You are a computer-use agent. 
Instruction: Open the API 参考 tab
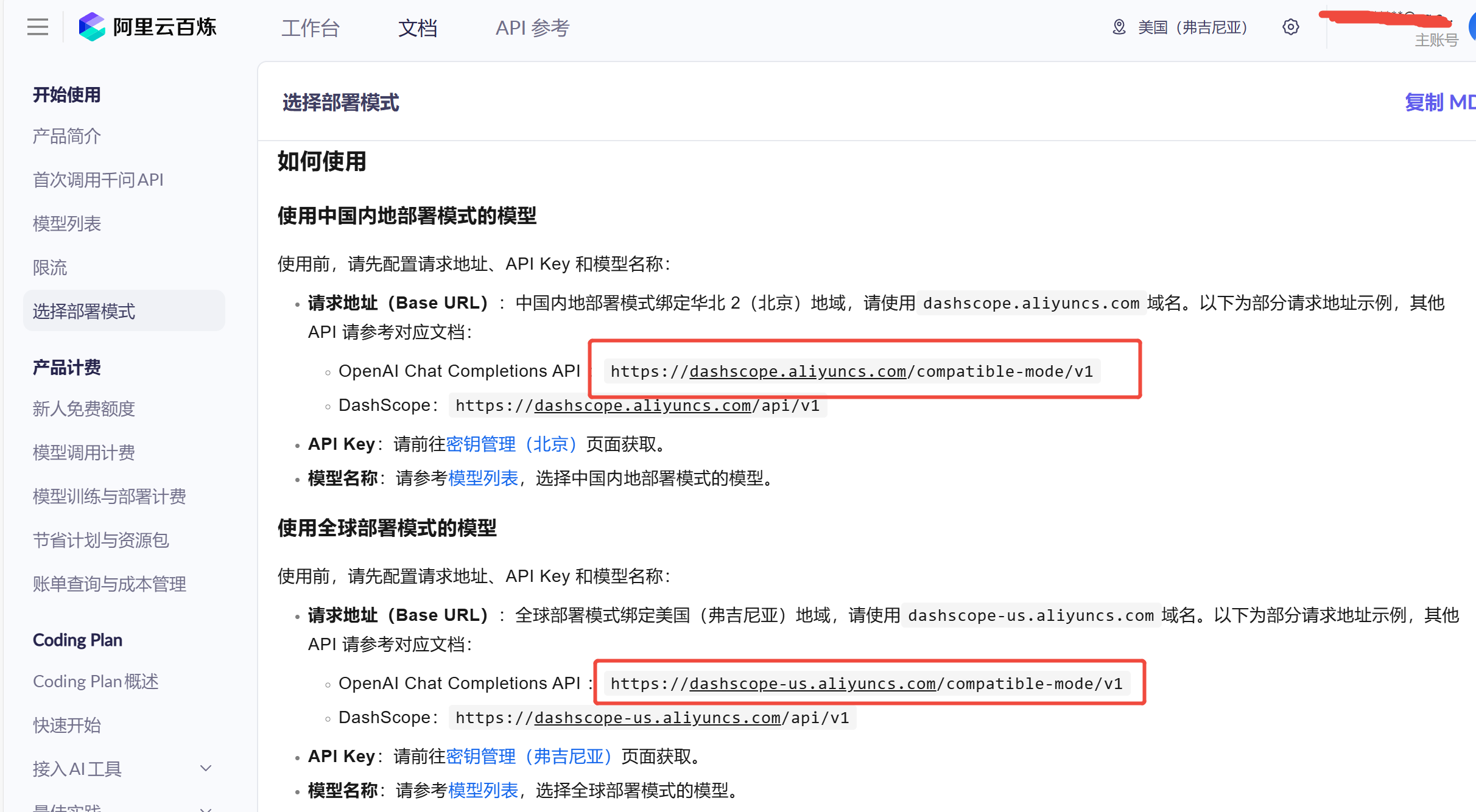click(x=532, y=28)
